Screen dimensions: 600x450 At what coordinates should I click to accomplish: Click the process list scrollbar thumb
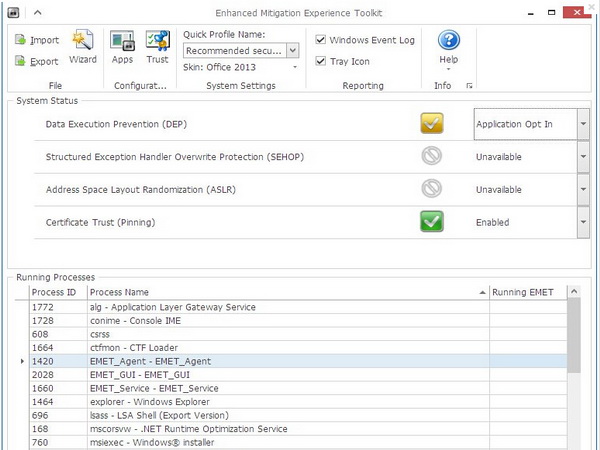[574, 335]
